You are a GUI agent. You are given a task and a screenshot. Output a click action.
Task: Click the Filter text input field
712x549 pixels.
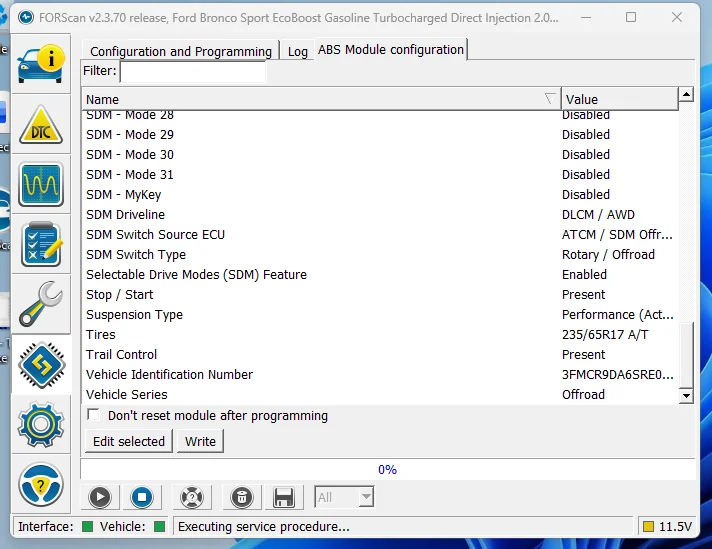coord(193,71)
